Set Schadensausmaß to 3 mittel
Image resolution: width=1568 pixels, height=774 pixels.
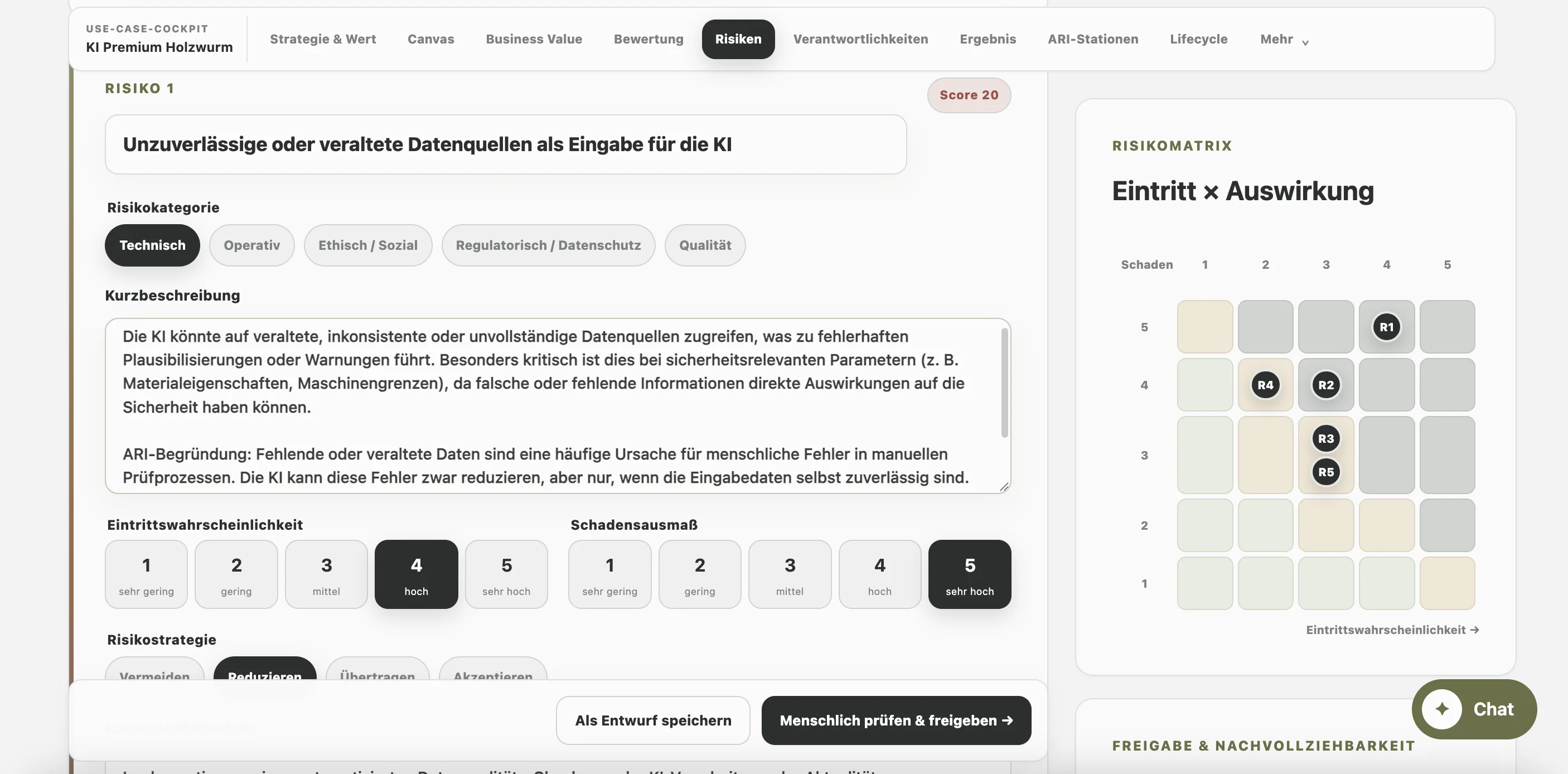(790, 574)
